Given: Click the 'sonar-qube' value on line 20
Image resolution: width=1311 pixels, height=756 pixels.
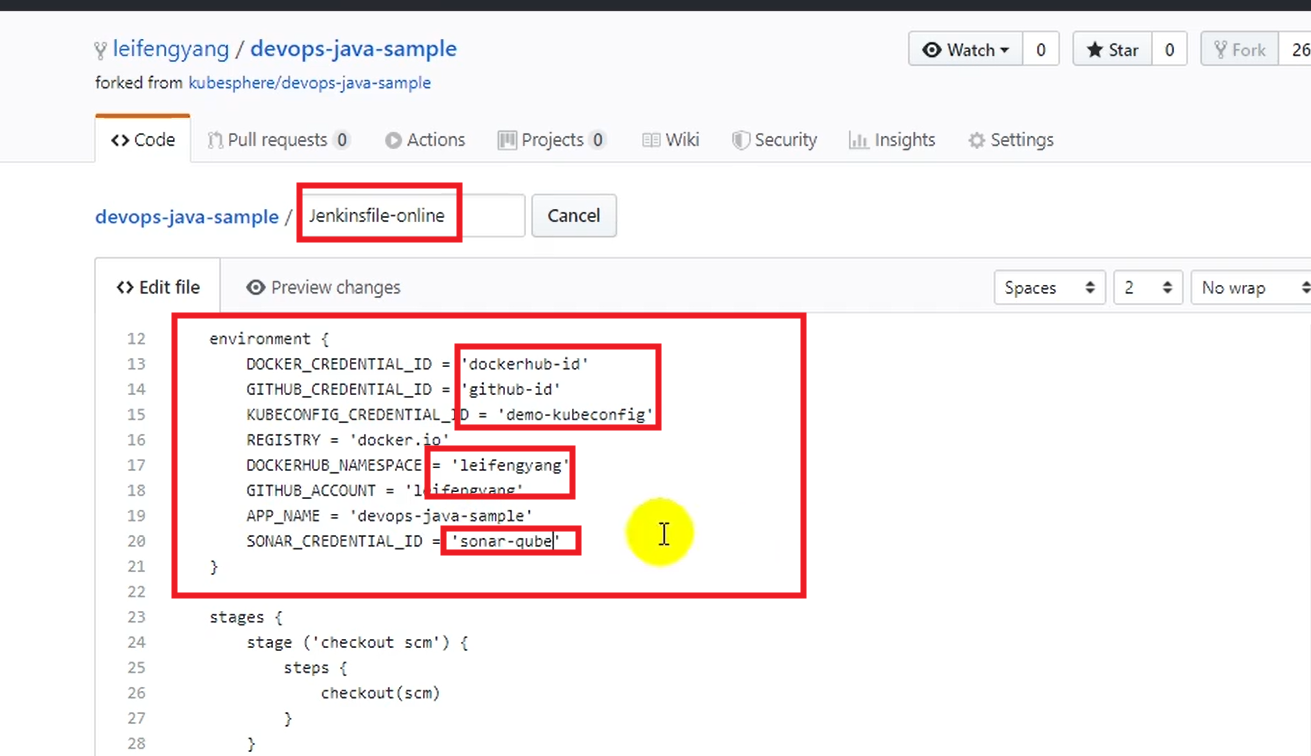Looking at the screenshot, I should click(x=507, y=541).
